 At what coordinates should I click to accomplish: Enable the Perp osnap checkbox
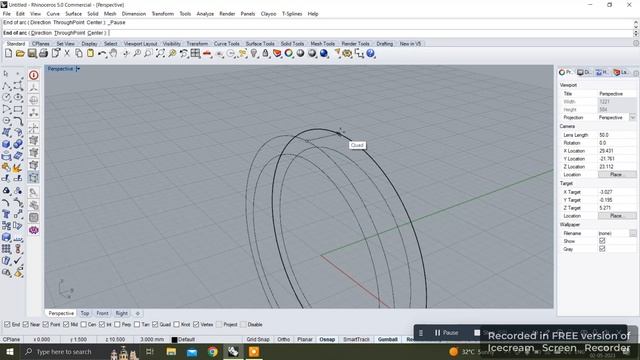[117, 324]
